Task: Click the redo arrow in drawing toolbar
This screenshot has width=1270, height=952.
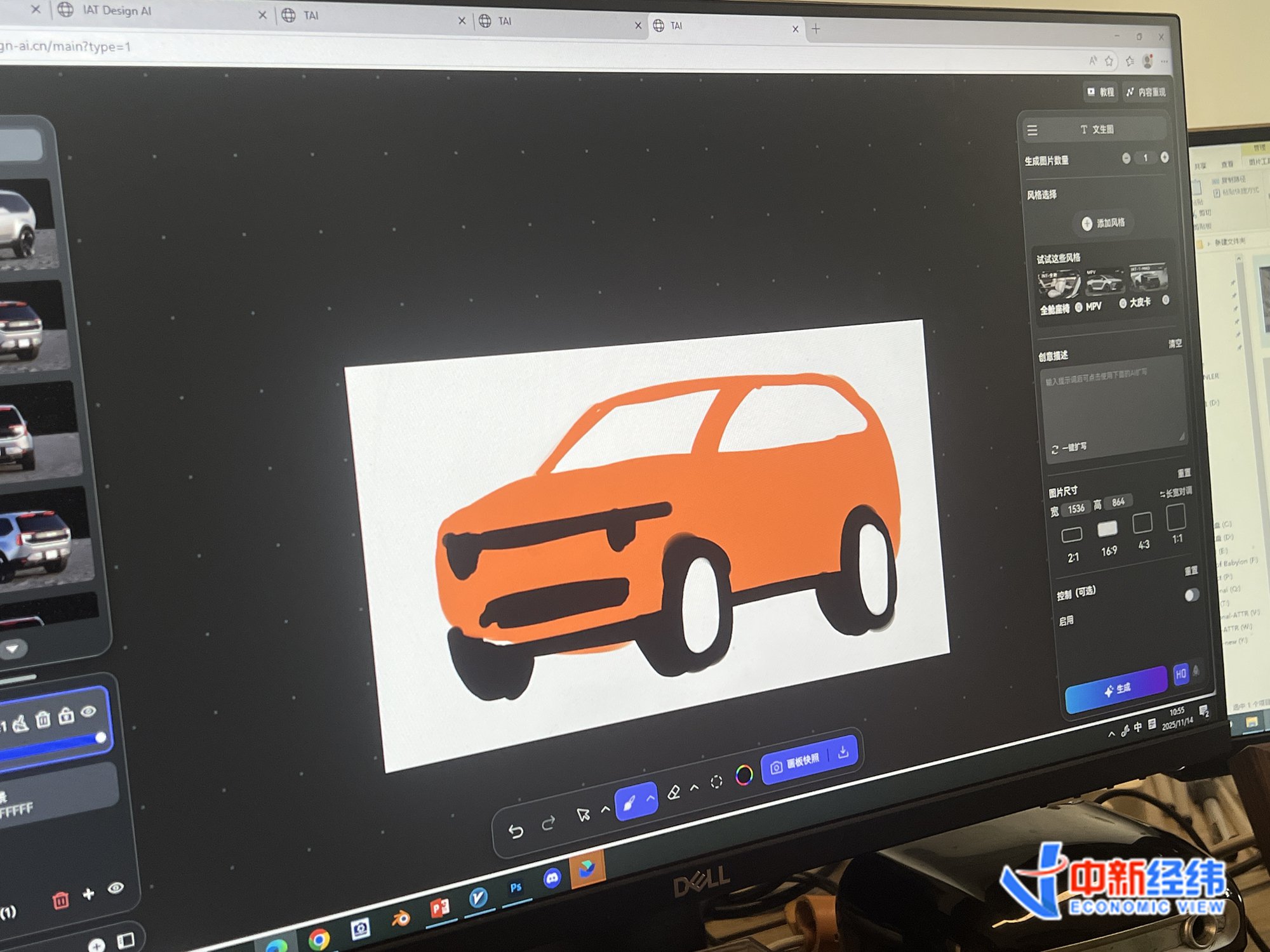Action: 549,823
